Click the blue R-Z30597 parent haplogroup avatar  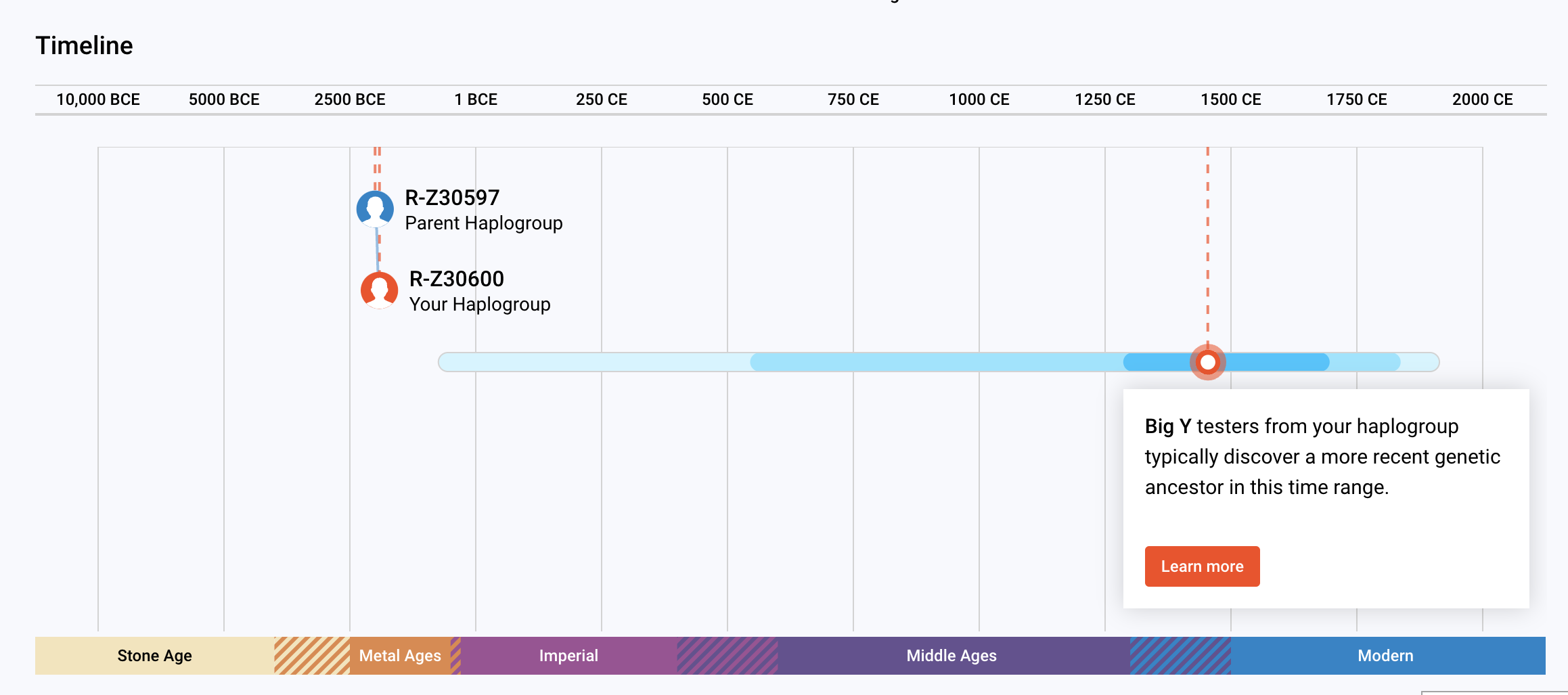click(x=375, y=208)
